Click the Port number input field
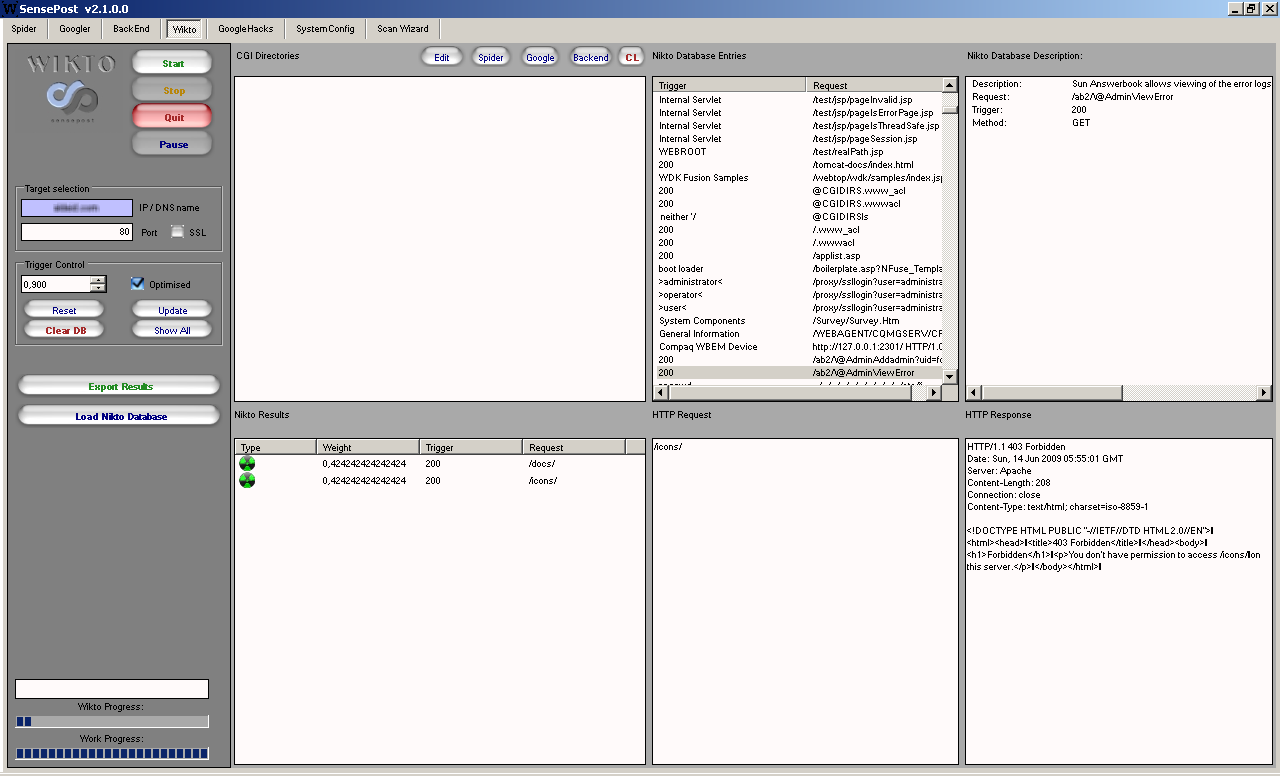 [x=77, y=232]
